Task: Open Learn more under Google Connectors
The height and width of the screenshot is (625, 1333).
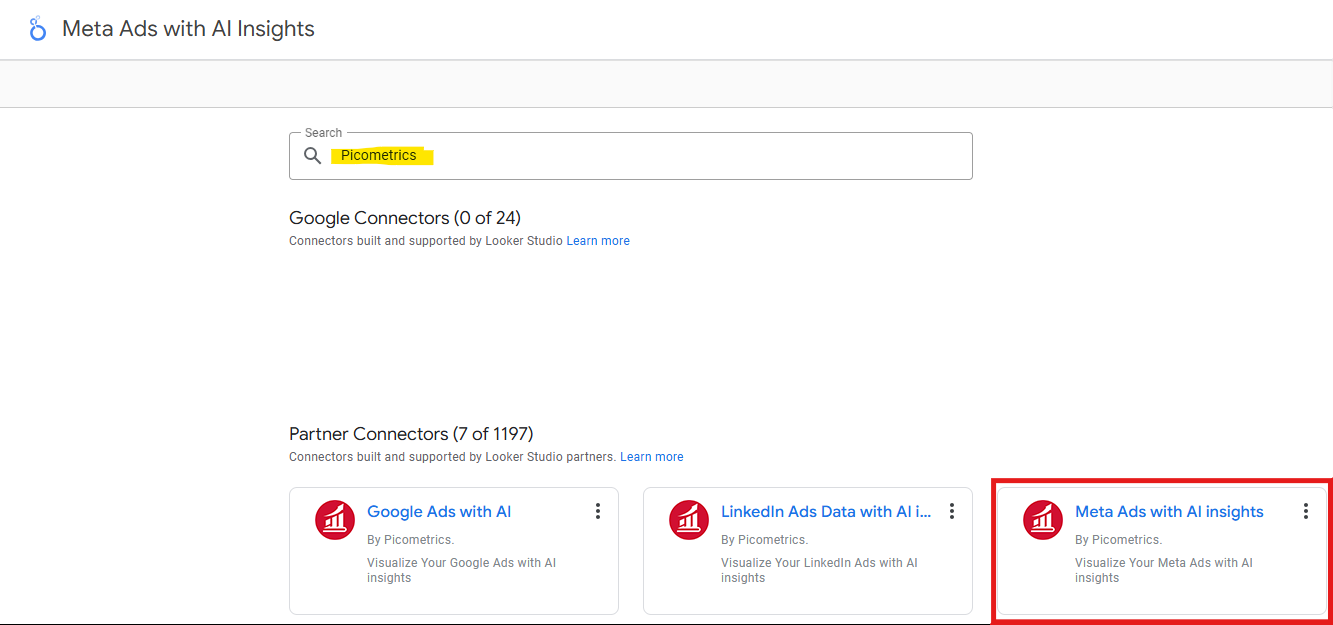Action: pos(598,241)
